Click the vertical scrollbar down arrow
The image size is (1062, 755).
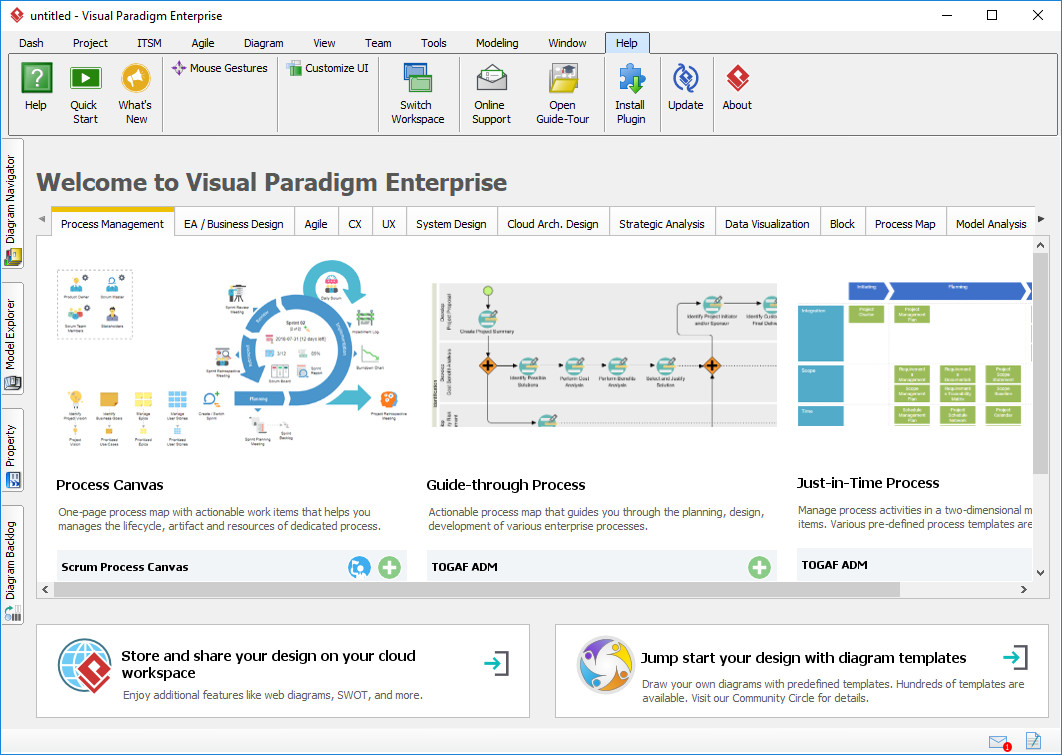pos(1041,573)
